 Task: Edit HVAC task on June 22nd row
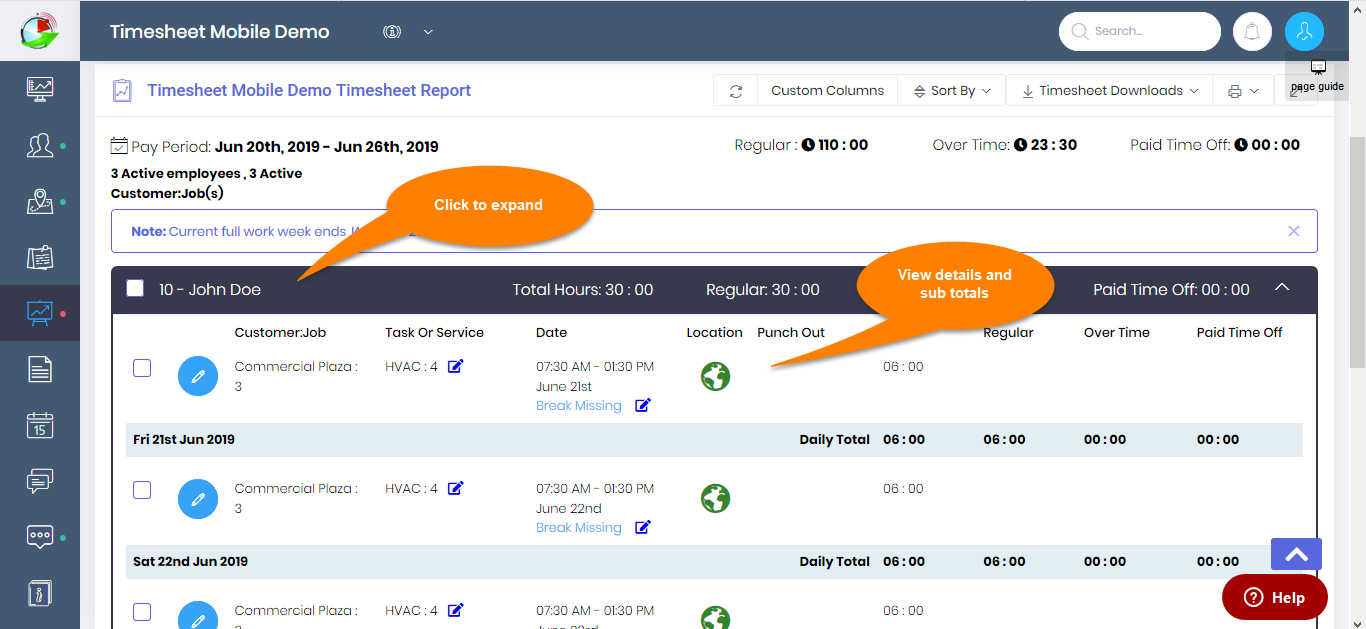(455, 488)
